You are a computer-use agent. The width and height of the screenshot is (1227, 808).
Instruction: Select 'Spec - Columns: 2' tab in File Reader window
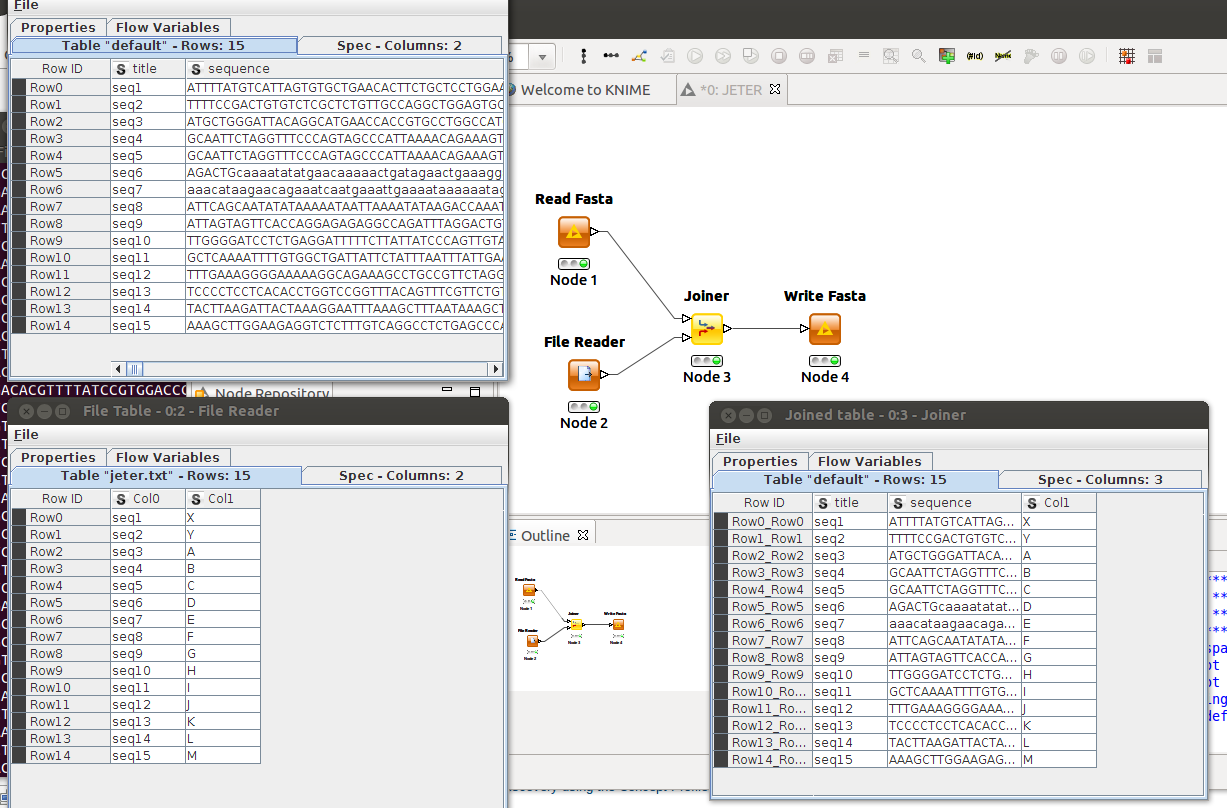[x=401, y=475]
